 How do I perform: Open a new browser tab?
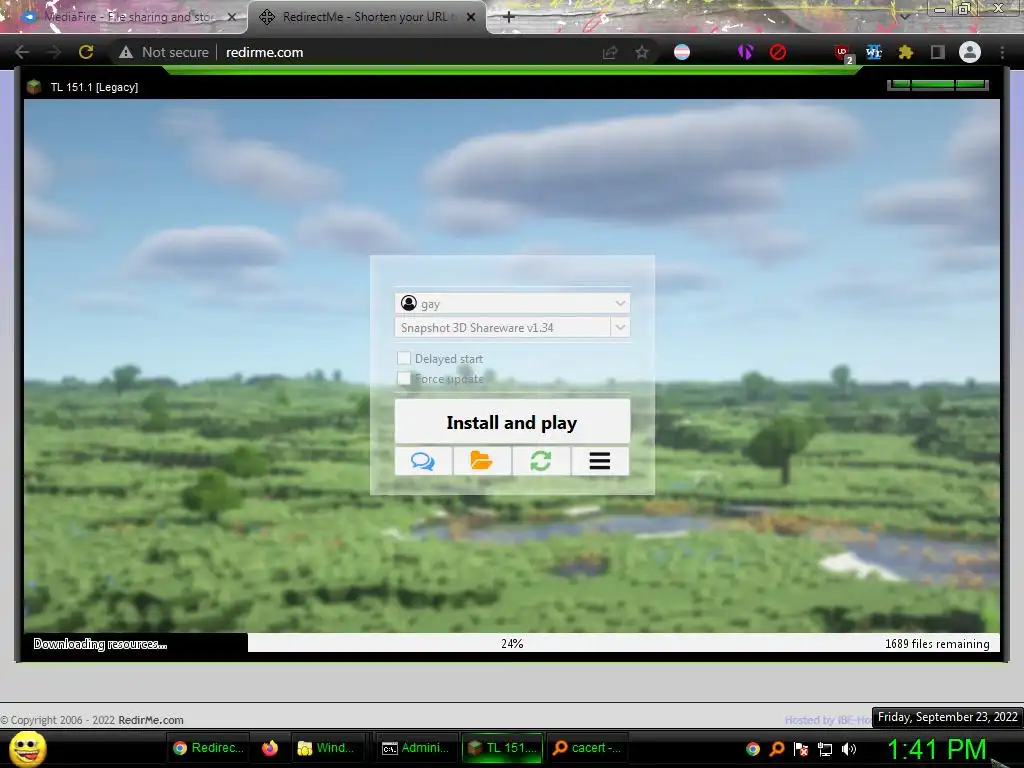[509, 17]
